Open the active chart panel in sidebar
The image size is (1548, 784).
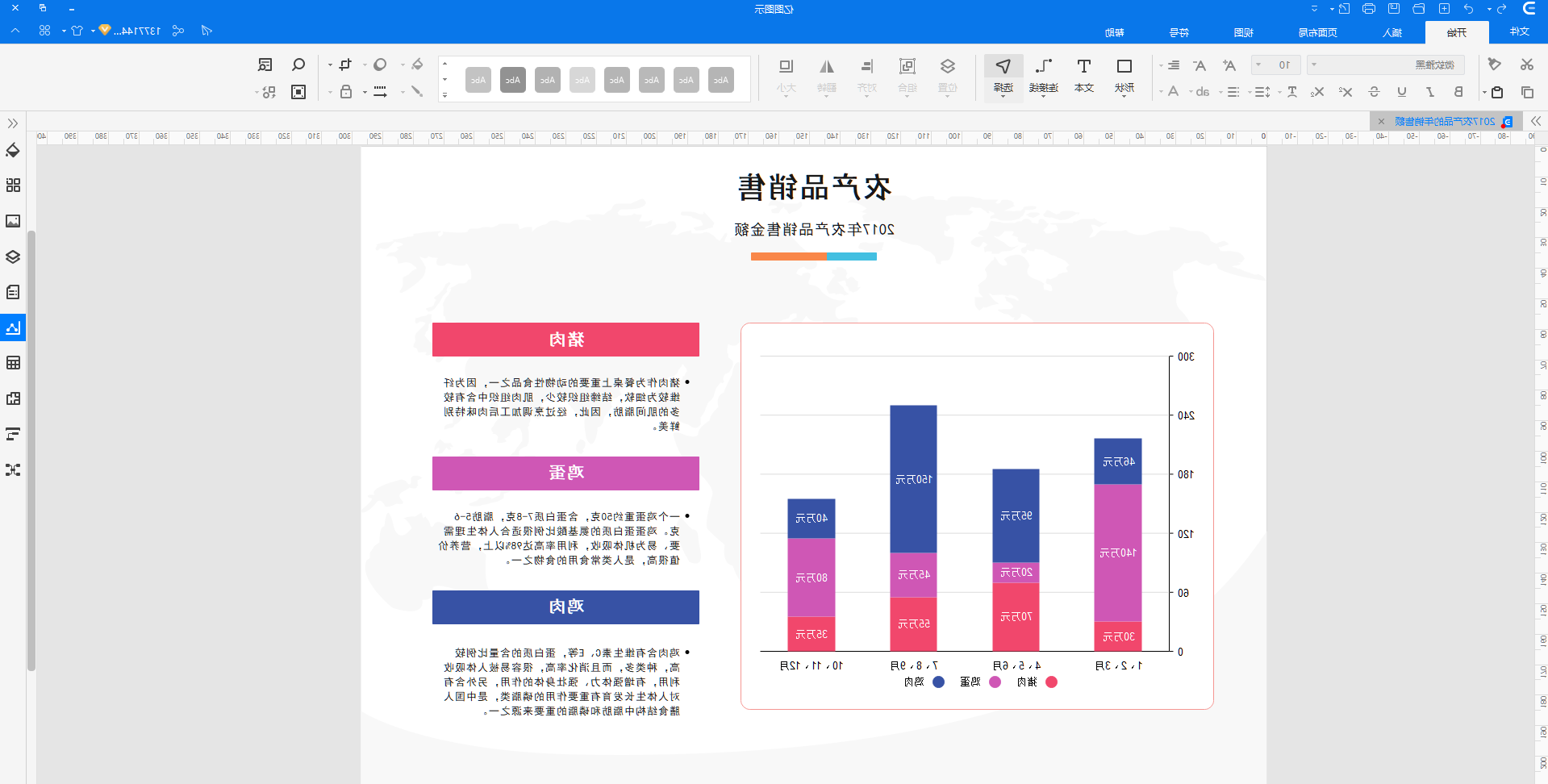(x=13, y=327)
